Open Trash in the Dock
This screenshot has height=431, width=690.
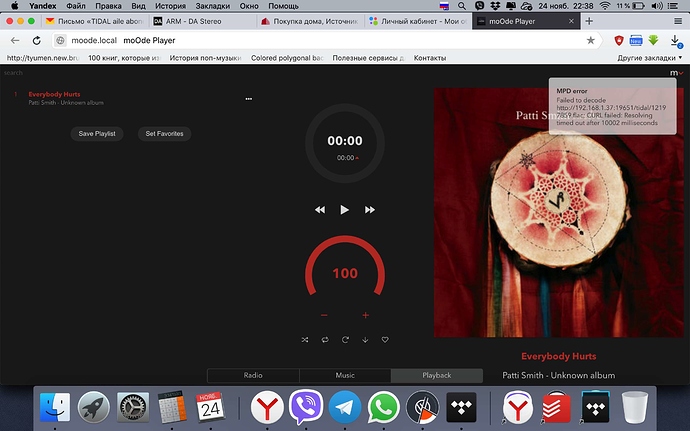coord(635,407)
